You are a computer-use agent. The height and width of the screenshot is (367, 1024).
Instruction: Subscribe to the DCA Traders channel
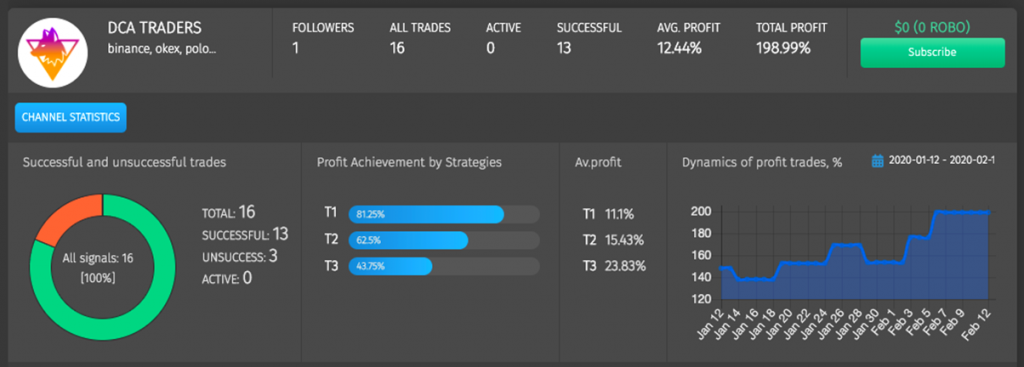pos(932,52)
